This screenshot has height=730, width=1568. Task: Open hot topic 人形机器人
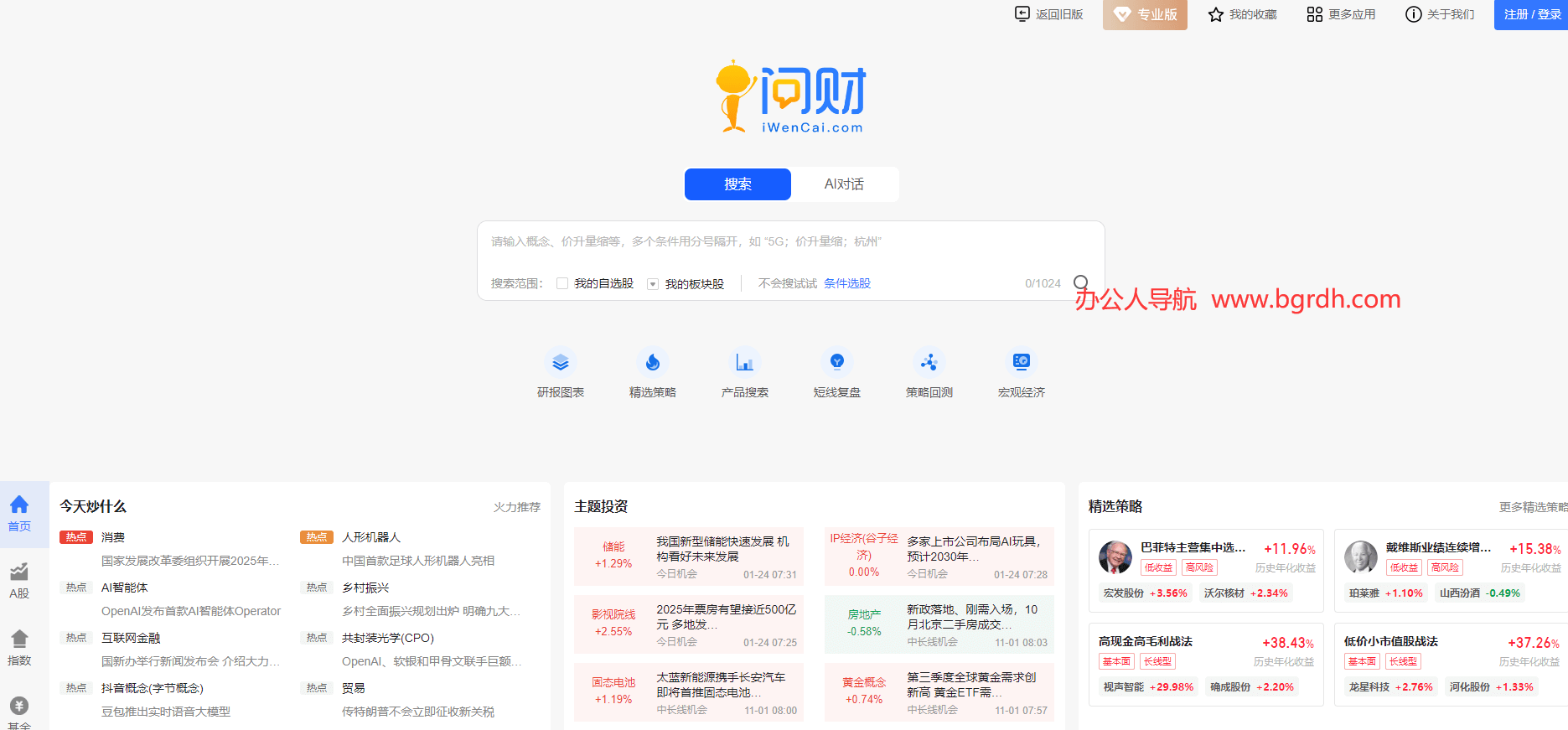point(371,537)
